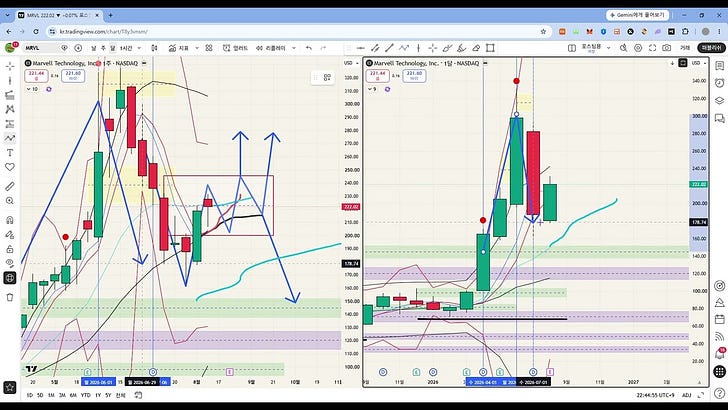Select the 3M time range tab
This screenshot has width=728, height=410.
pos(62,395)
